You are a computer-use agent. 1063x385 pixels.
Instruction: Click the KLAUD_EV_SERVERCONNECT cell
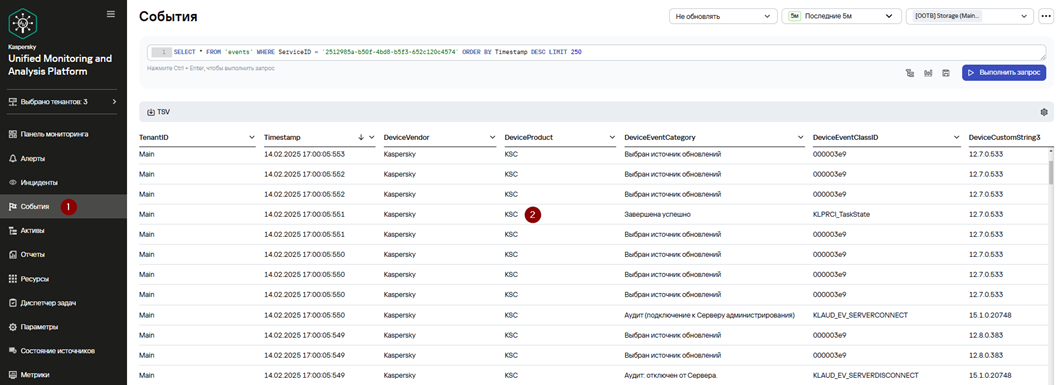click(x=860, y=315)
